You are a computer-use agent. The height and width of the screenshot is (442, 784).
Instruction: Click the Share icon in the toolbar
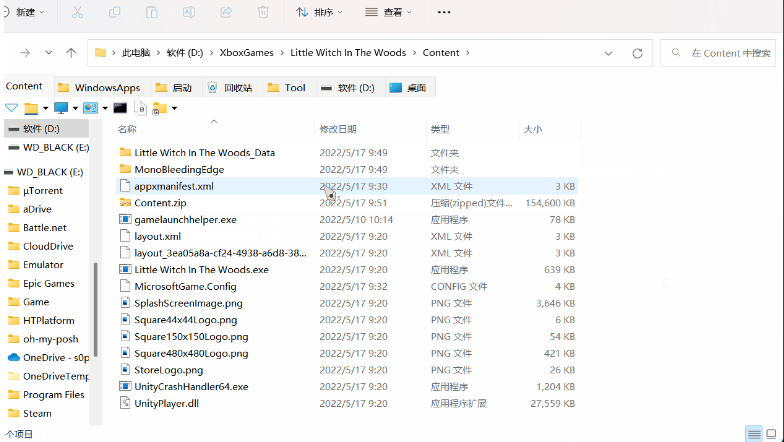coord(226,12)
